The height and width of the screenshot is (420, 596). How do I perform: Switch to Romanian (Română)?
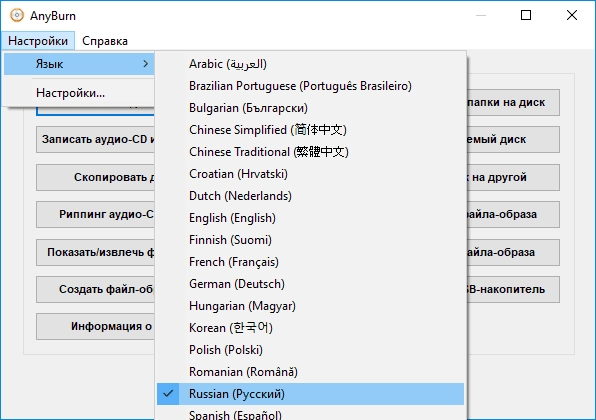pos(310,372)
